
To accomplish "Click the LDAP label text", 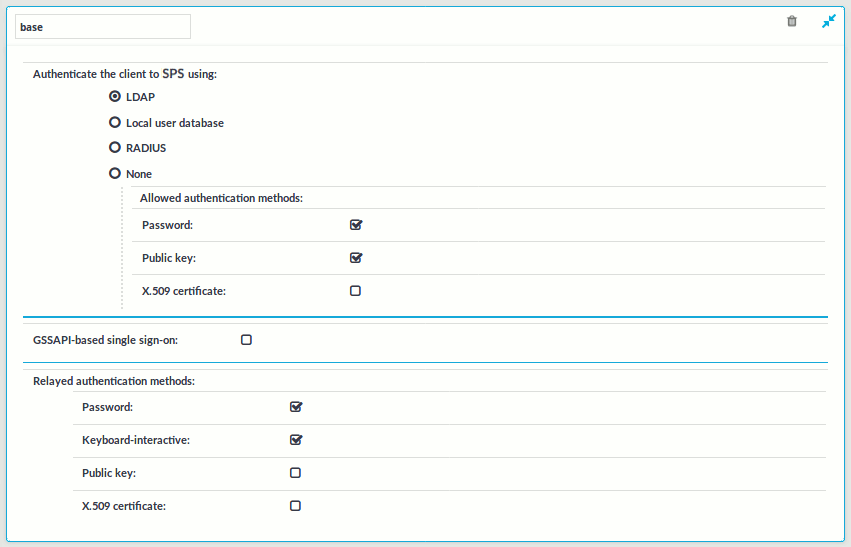I will (x=141, y=97).
